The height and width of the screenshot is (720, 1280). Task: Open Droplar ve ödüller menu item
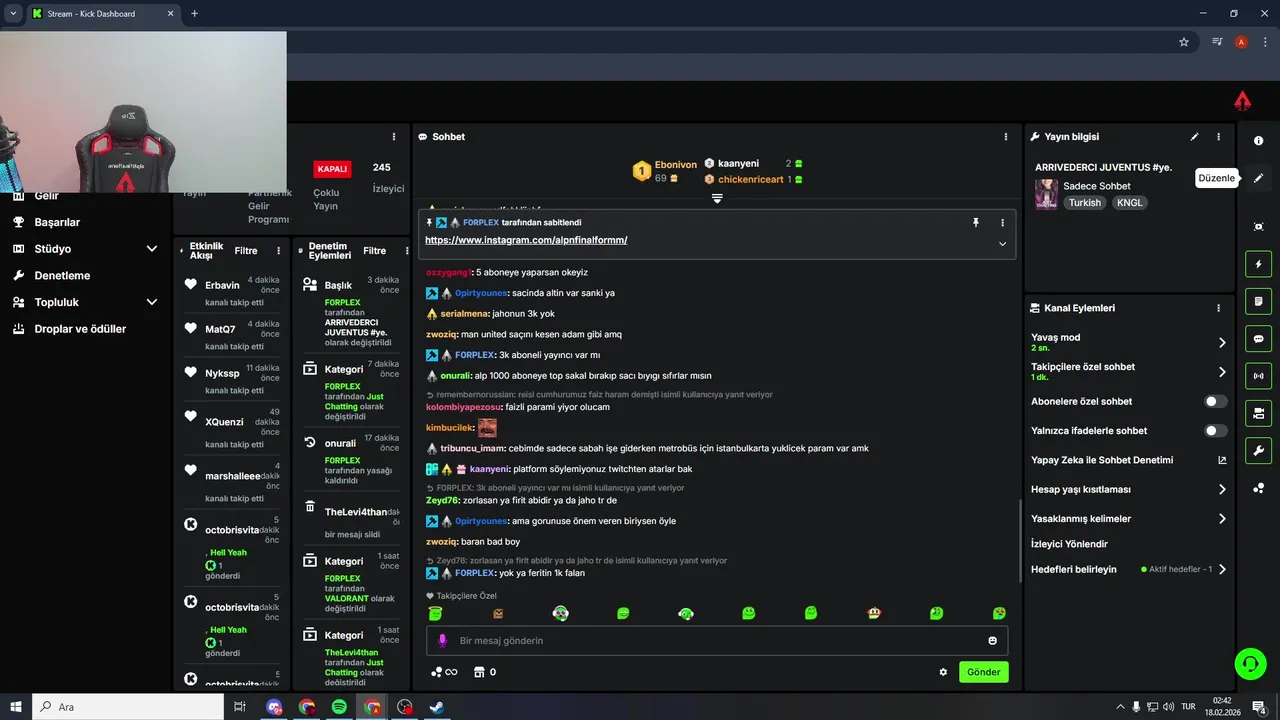point(80,328)
